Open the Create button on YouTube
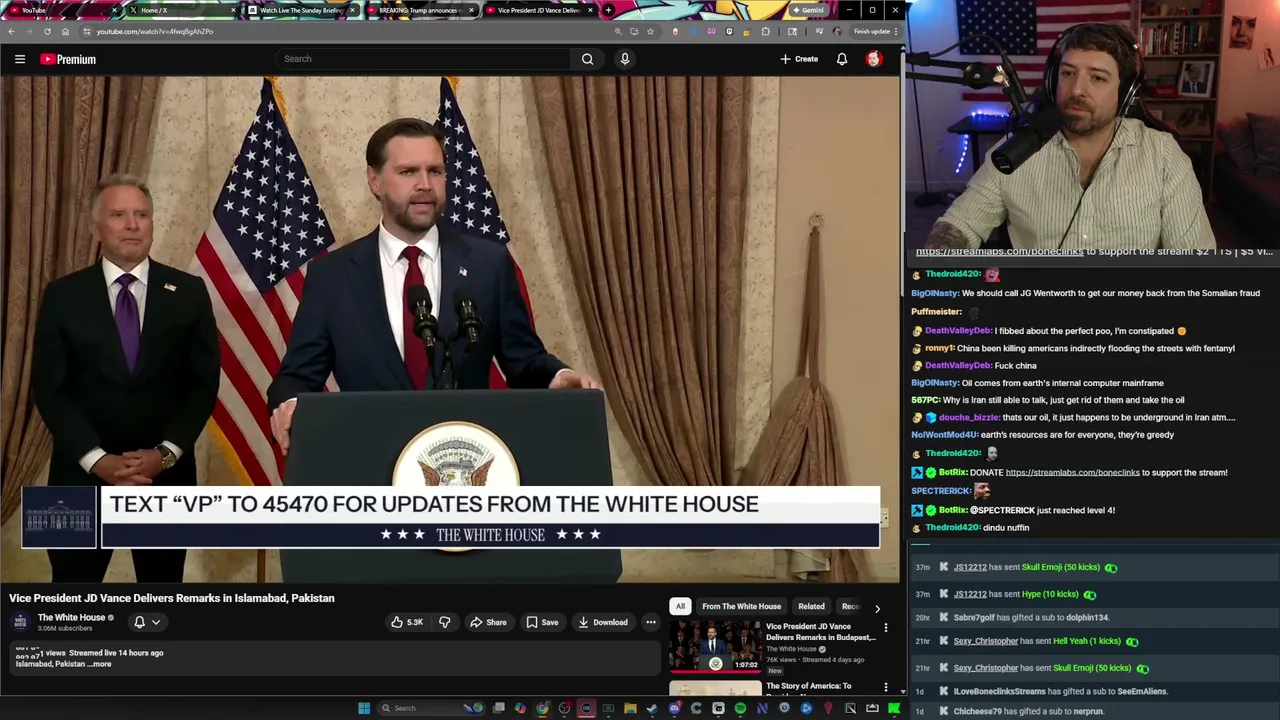The height and width of the screenshot is (720, 1280). (799, 59)
